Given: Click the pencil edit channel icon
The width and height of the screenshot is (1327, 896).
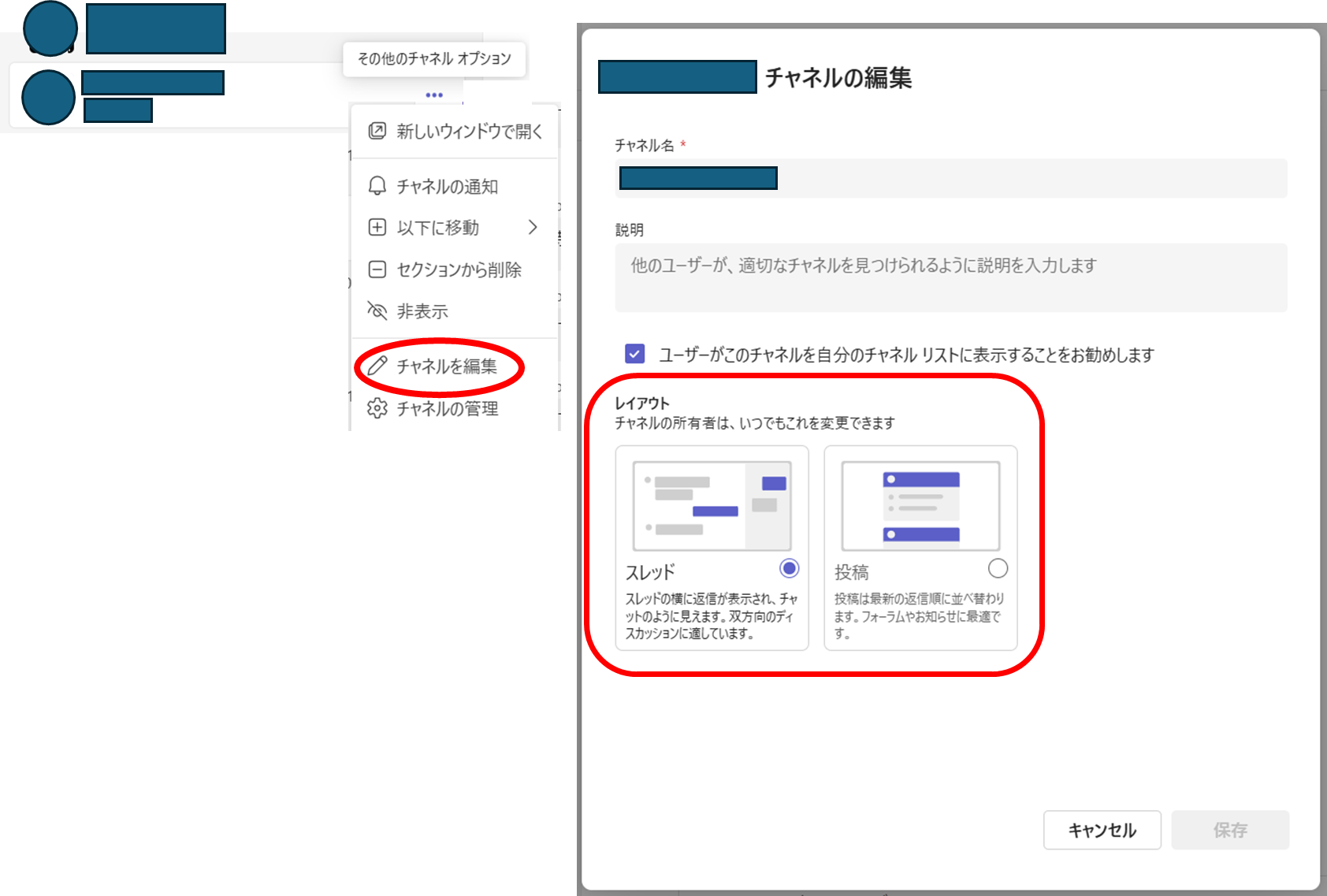Looking at the screenshot, I should [377, 366].
